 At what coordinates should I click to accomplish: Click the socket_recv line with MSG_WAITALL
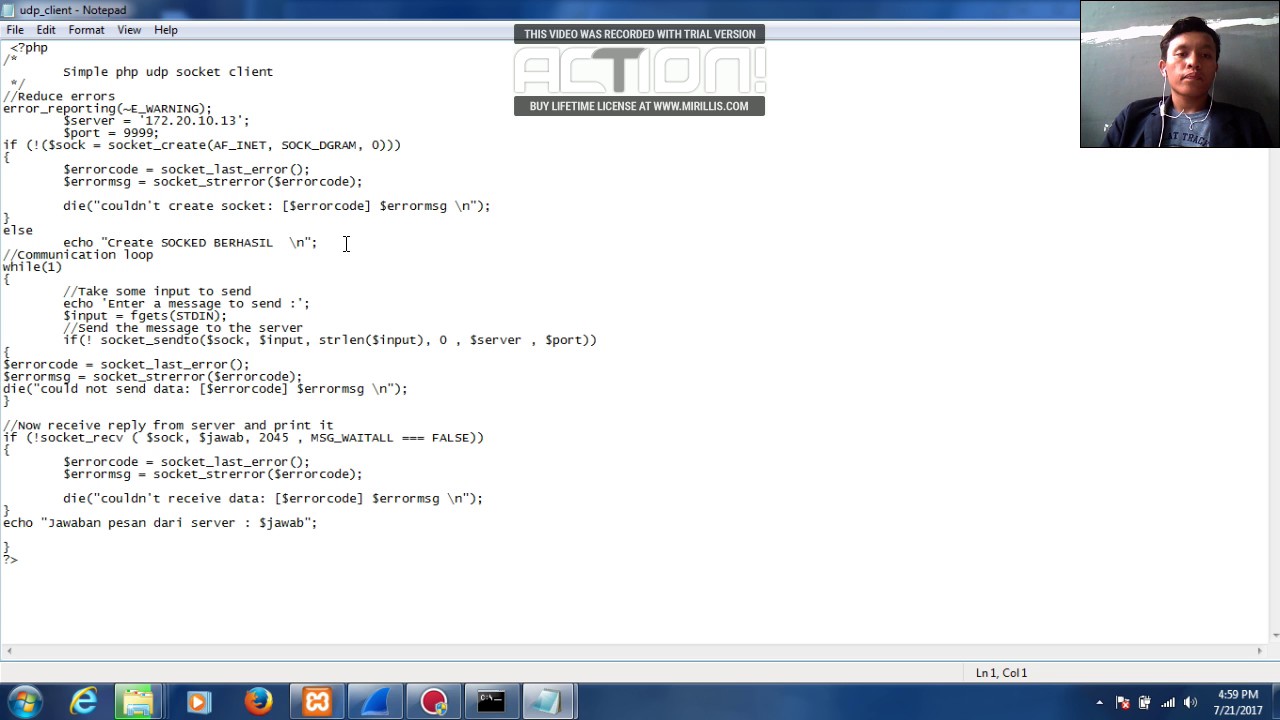243,437
